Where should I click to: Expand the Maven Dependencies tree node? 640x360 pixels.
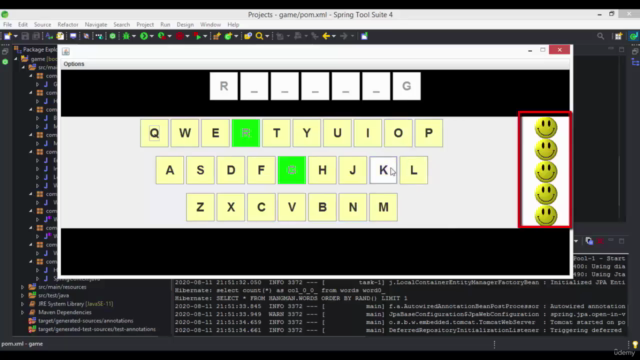[x=22, y=312]
